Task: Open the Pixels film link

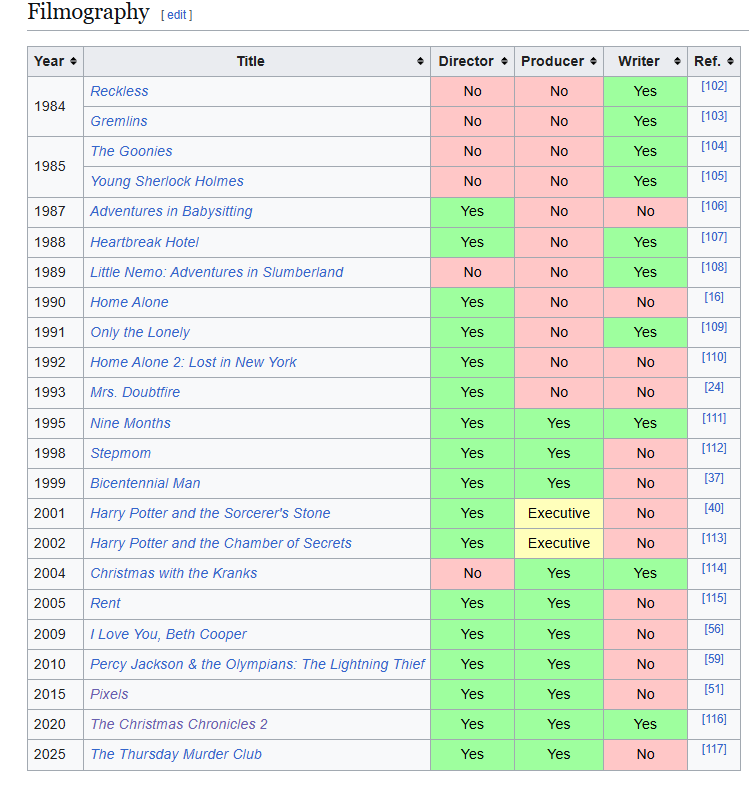Action: tap(109, 694)
